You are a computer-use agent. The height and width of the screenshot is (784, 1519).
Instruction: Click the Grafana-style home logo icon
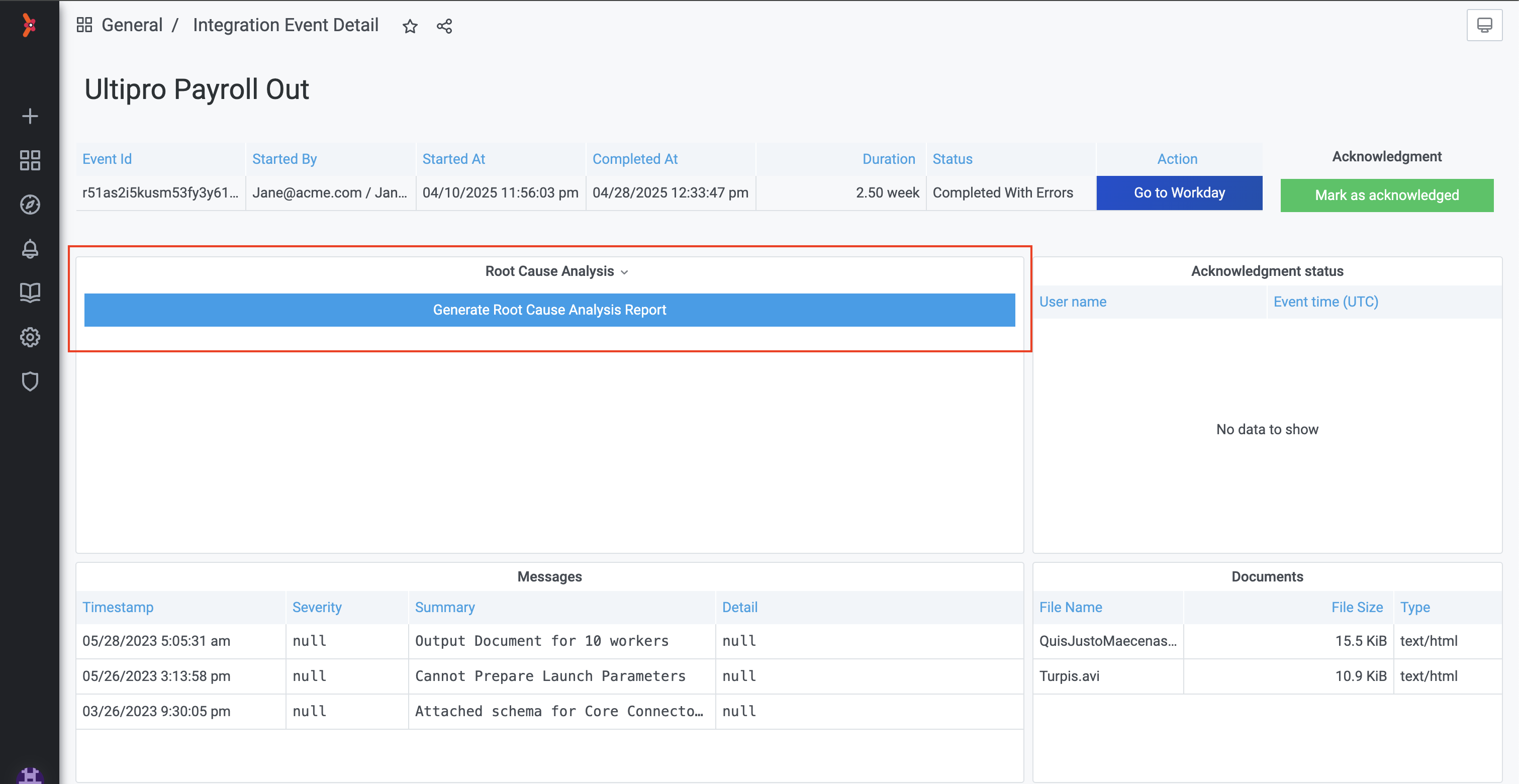(x=29, y=25)
